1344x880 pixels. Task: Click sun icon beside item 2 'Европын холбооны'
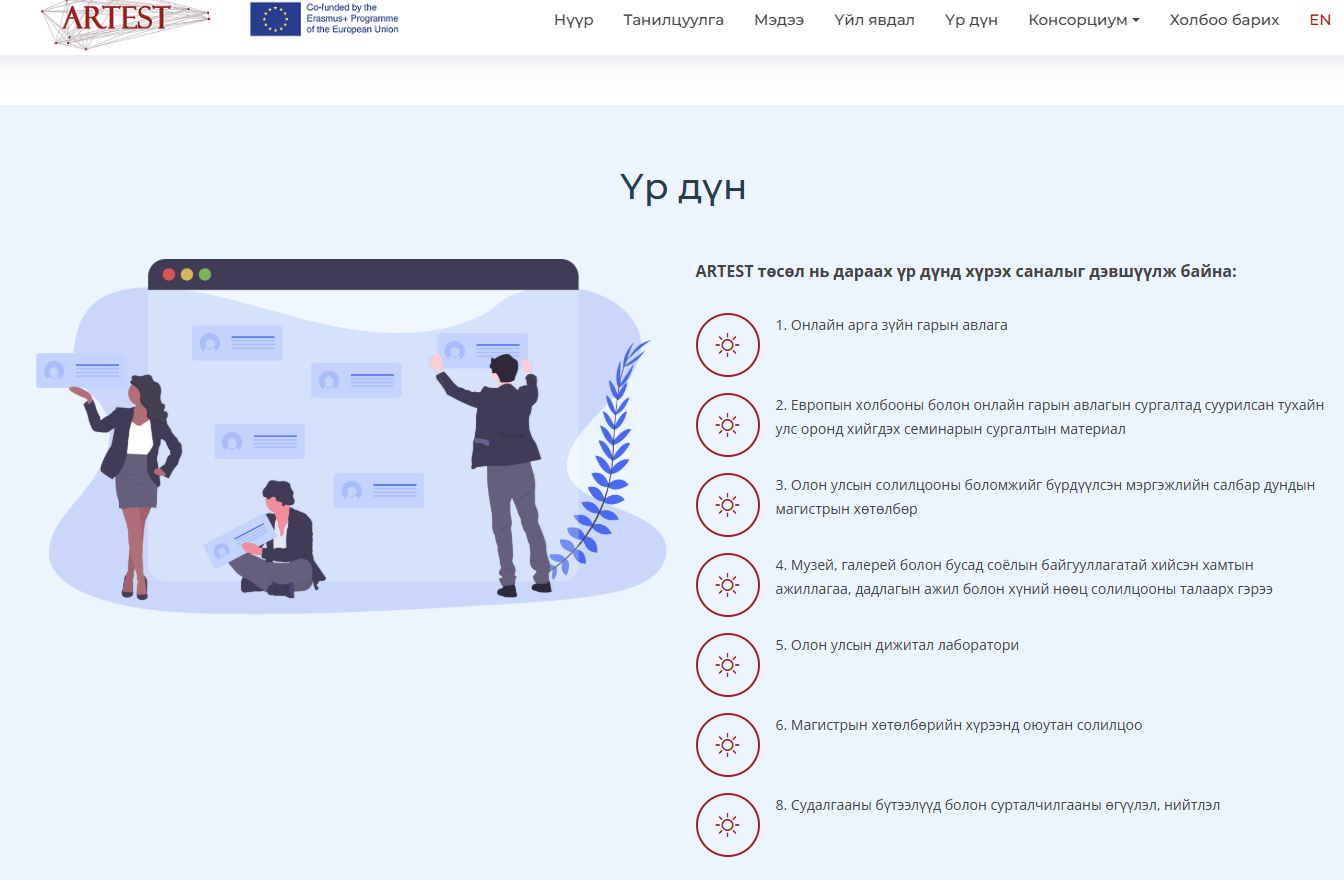coord(728,425)
